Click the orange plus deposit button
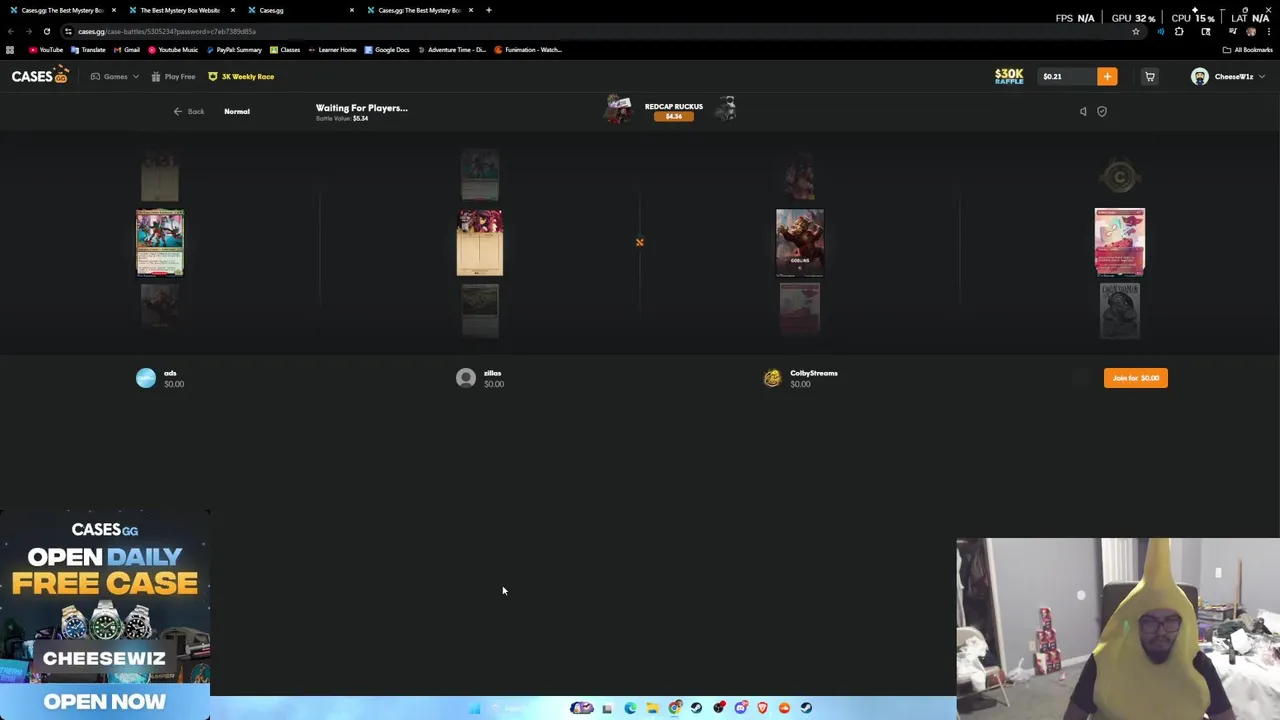Screen dimensions: 1280x720 point(1107,77)
